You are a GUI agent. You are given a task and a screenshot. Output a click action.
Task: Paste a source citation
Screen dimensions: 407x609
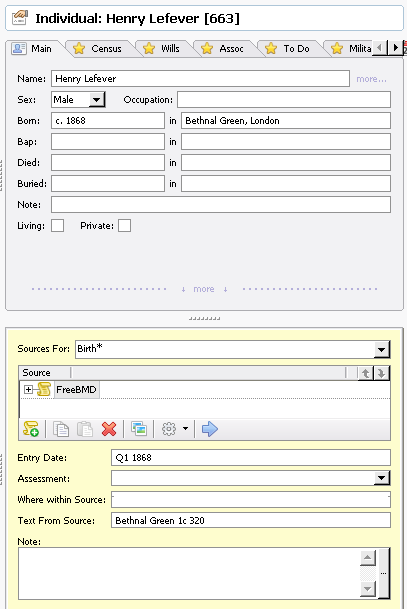[x=85, y=429]
